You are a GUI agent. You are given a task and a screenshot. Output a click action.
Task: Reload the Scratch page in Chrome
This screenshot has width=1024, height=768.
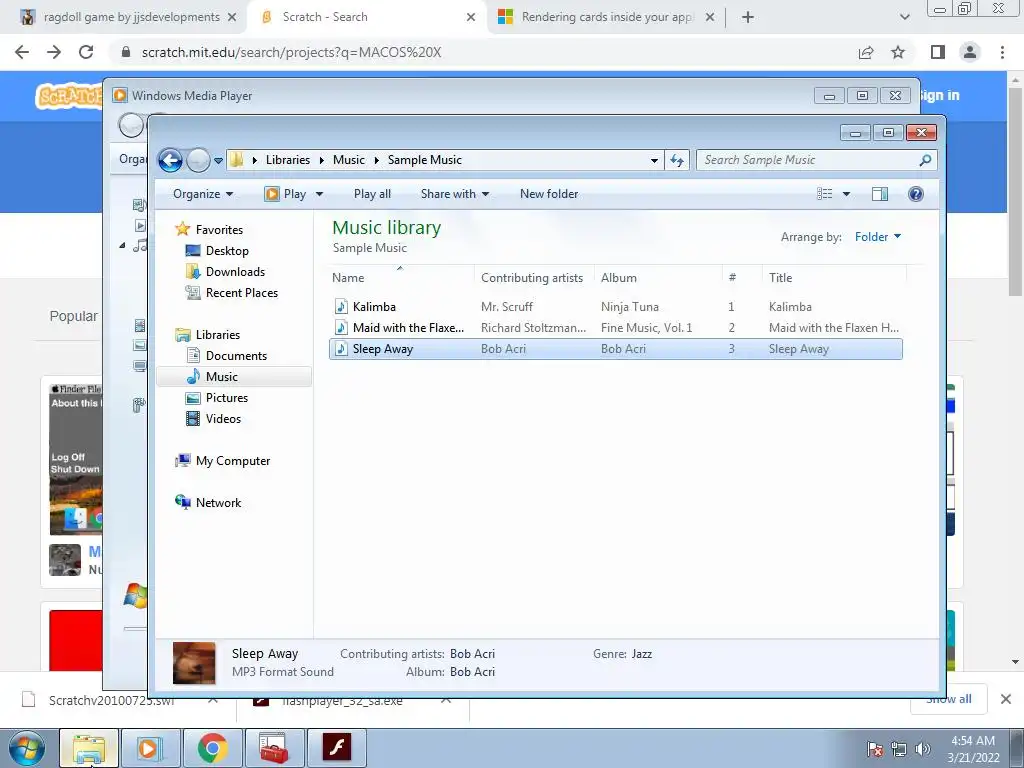click(86, 52)
